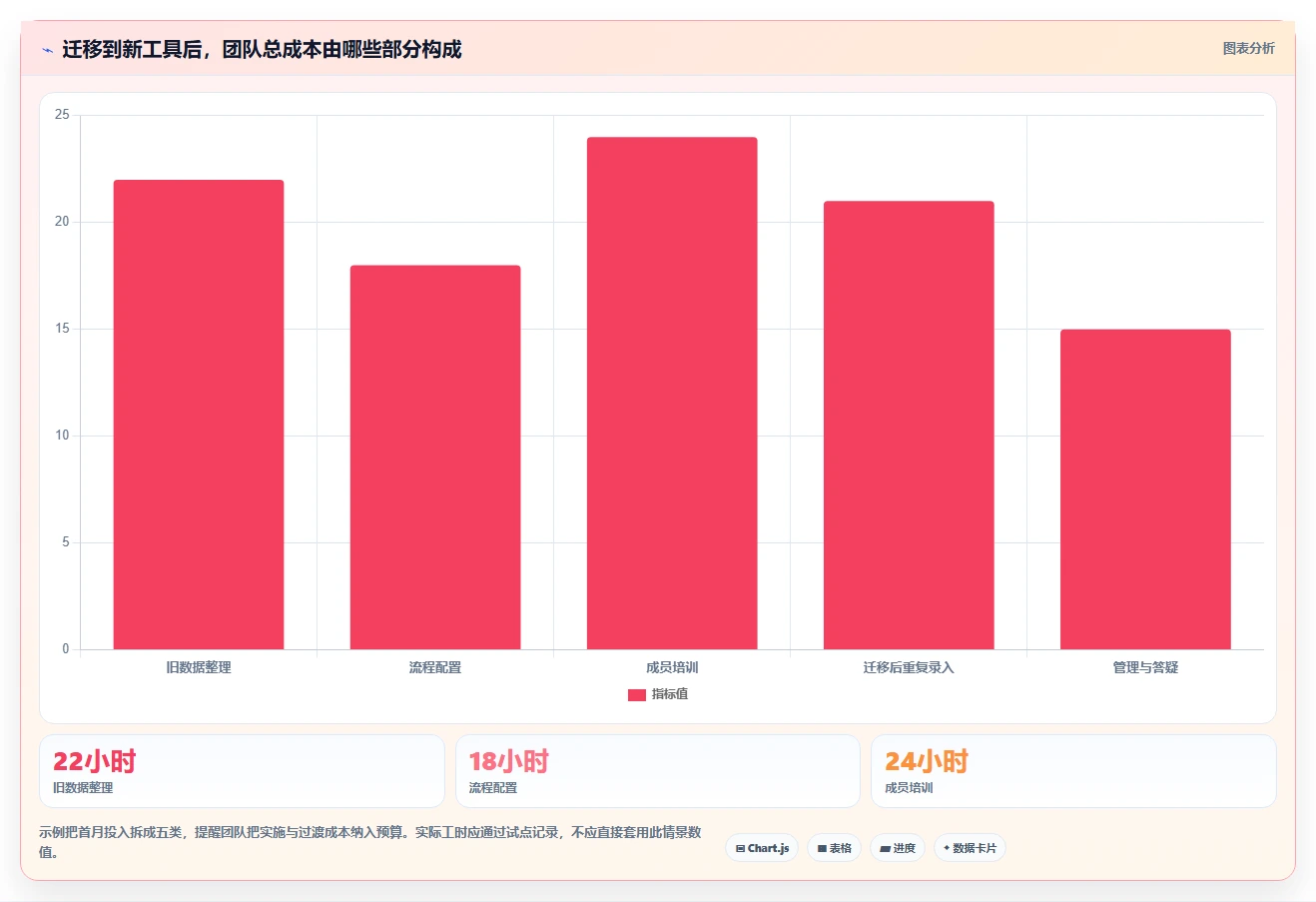Click the 数据卡片 tag
The image size is (1316, 902).
[970, 848]
